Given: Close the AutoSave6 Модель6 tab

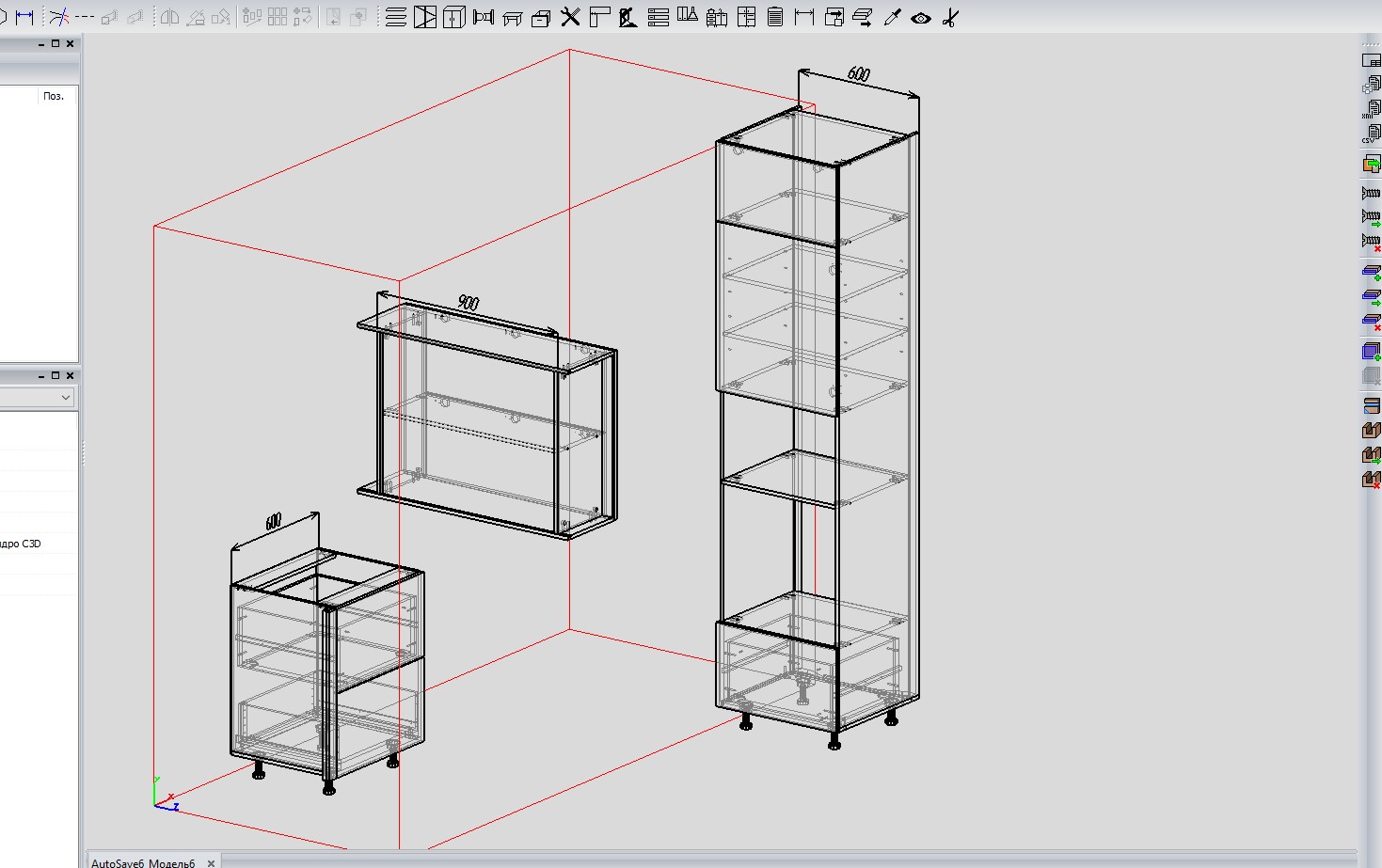Looking at the screenshot, I should 211,862.
